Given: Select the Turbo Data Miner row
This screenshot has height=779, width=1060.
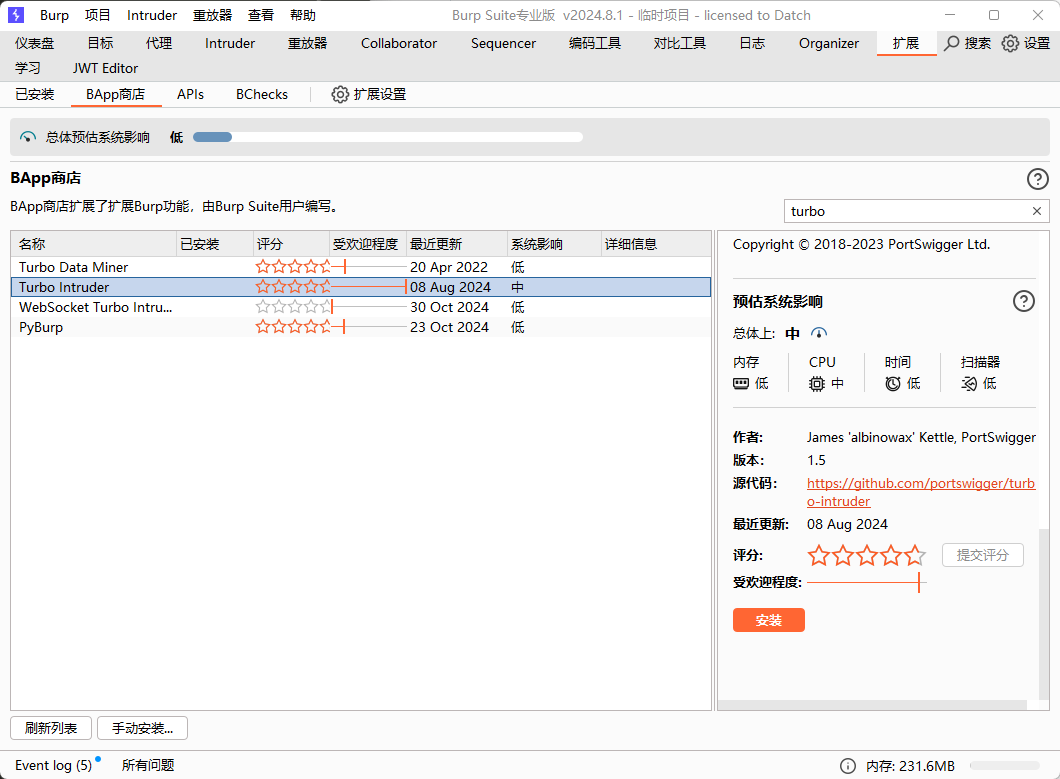Looking at the screenshot, I should (x=361, y=267).
